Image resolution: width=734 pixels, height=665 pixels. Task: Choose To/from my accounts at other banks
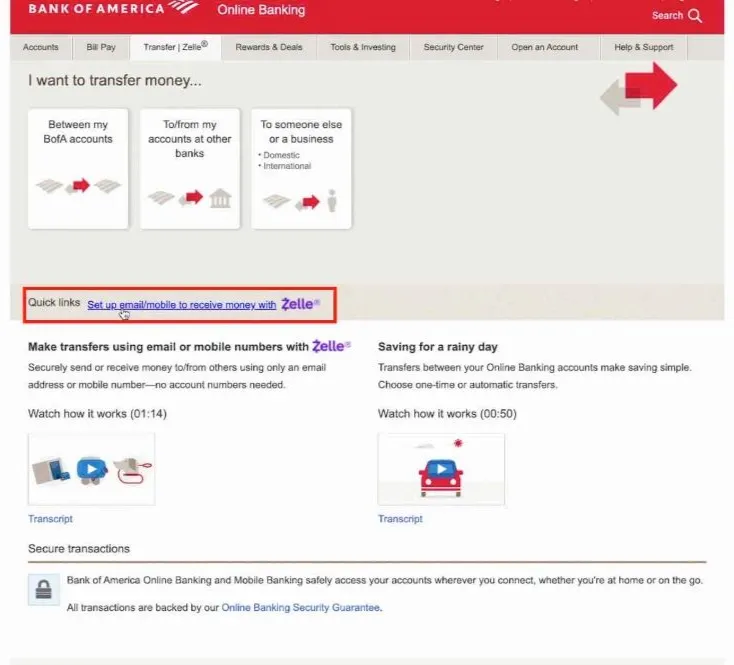click(190, 168)
